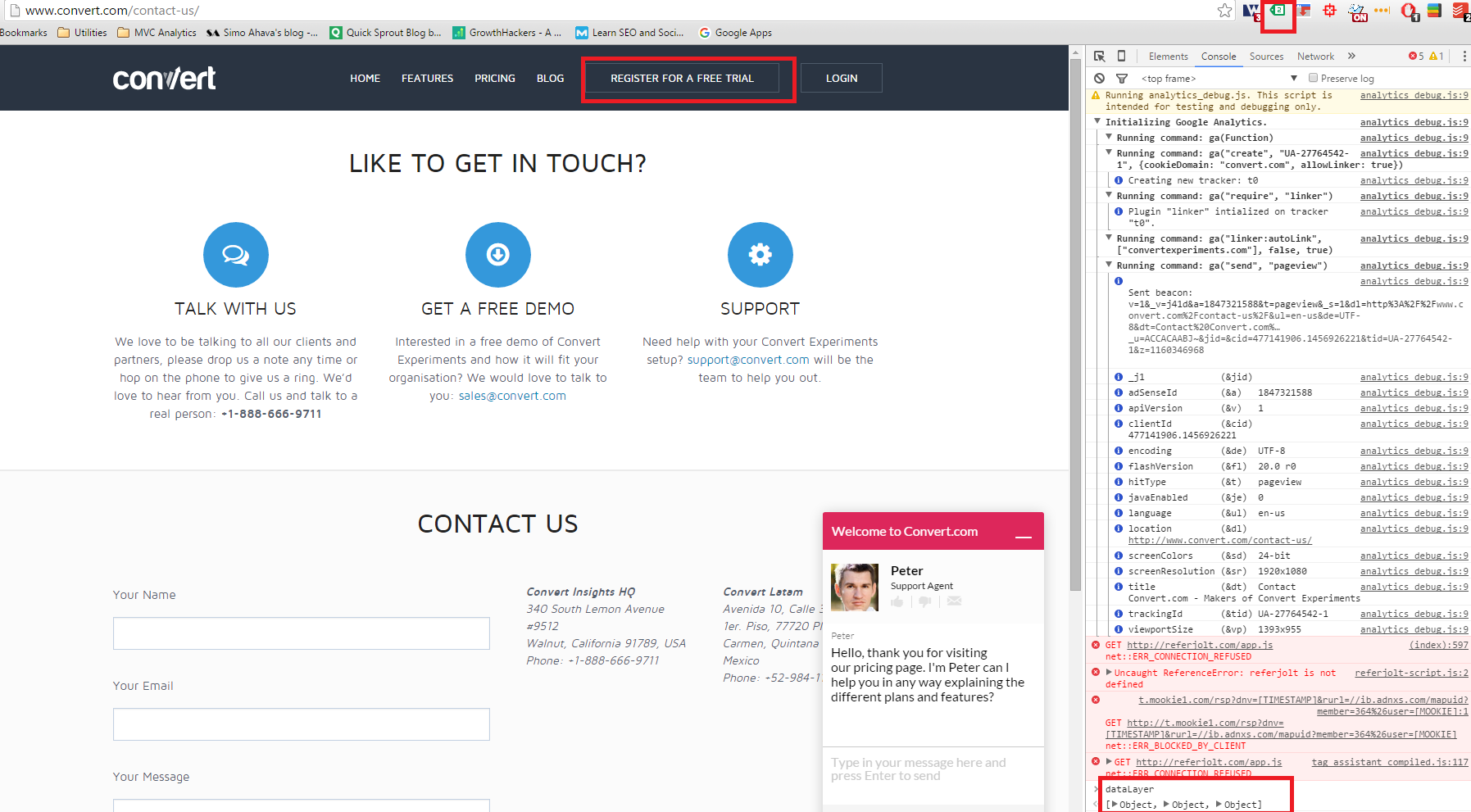Screen dimensions: 1471x812
Task: Focus the Your Name input field
Action: tap(302, 633)
